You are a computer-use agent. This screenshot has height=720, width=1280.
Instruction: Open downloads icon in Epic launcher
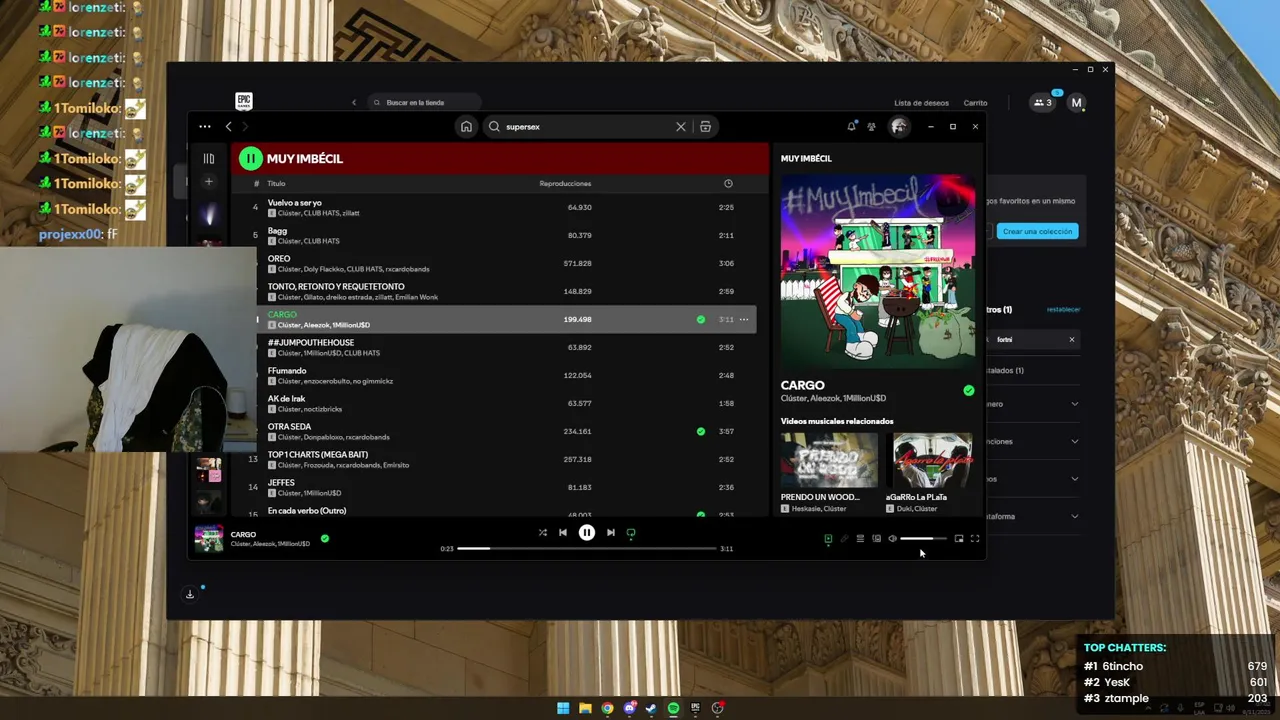coord(190,594)
